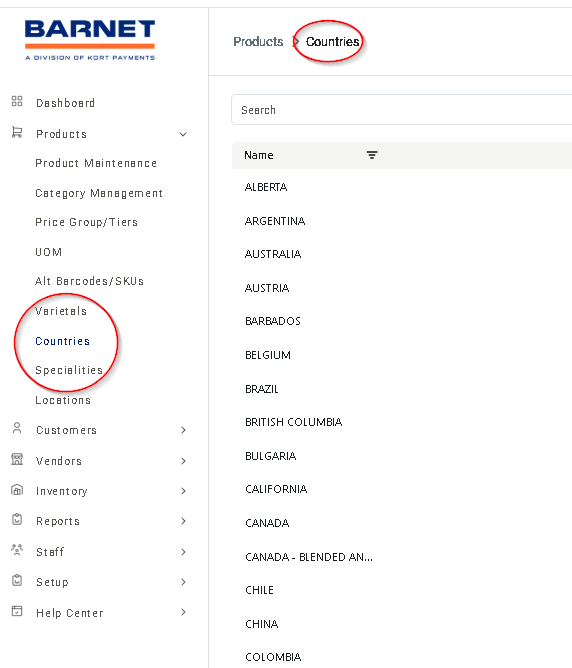Viewport: 572px width, 668px height.
Task: Click the BARNET logo
Action: [90, 40]
